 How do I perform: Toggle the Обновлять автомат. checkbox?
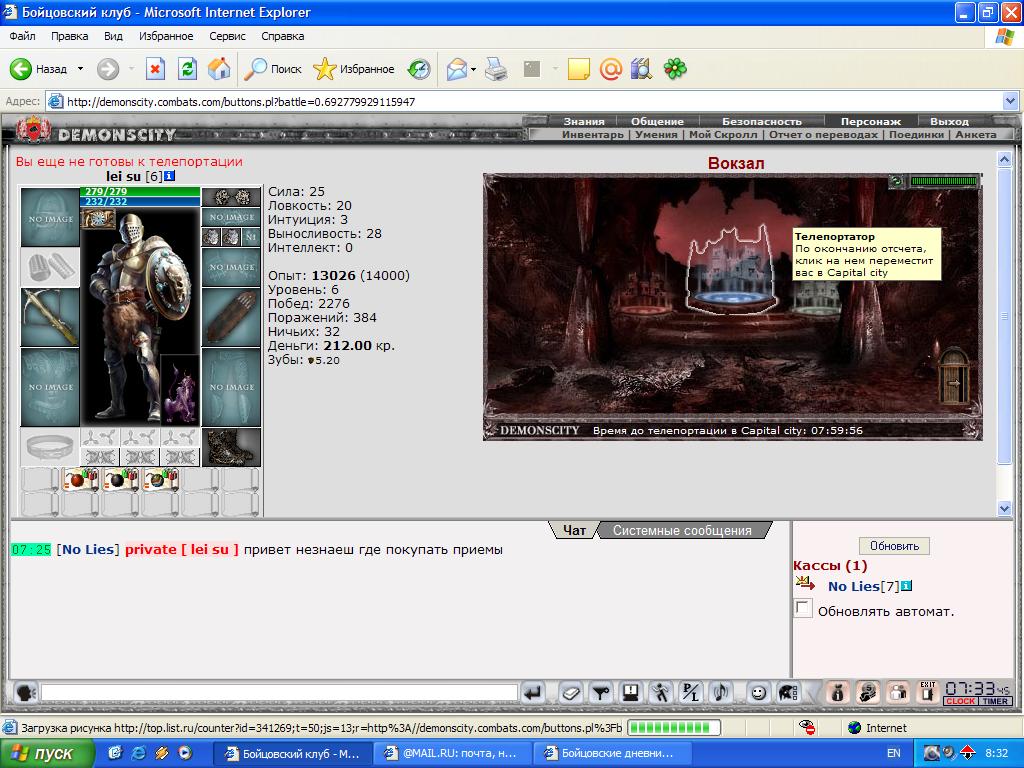pos(803,608)
